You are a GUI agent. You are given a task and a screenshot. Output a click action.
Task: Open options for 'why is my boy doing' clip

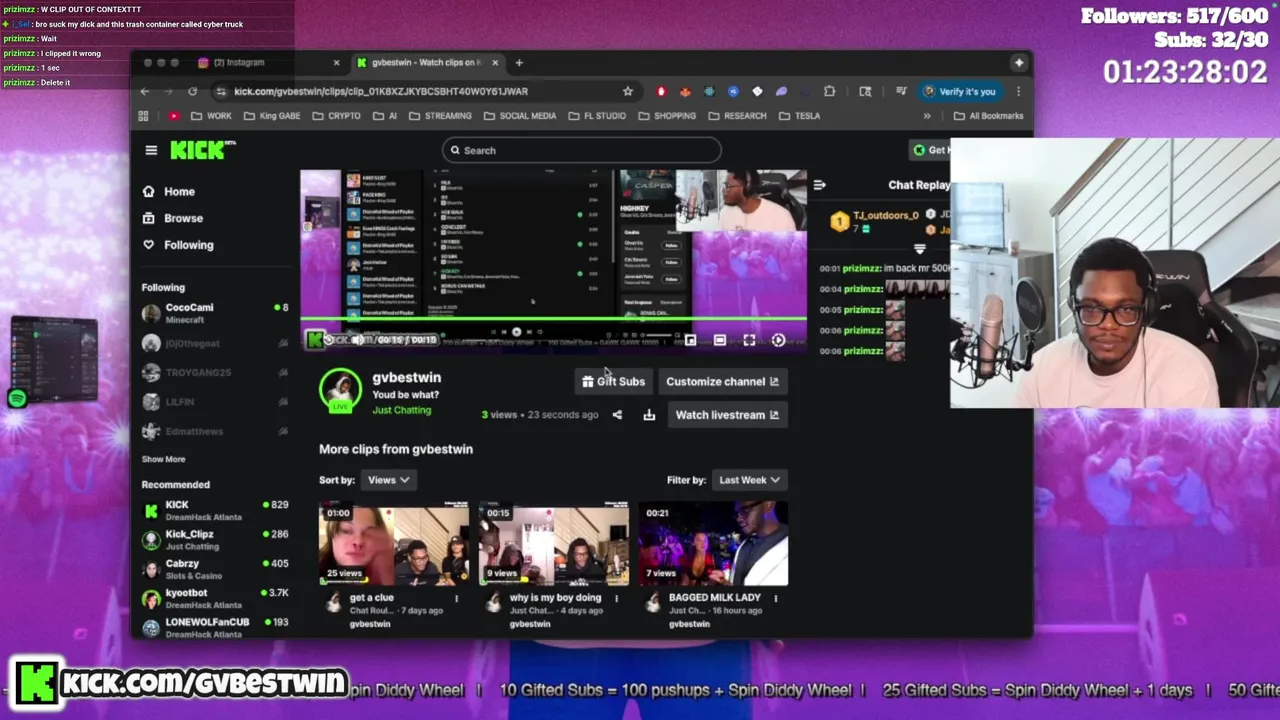[616, 598]
